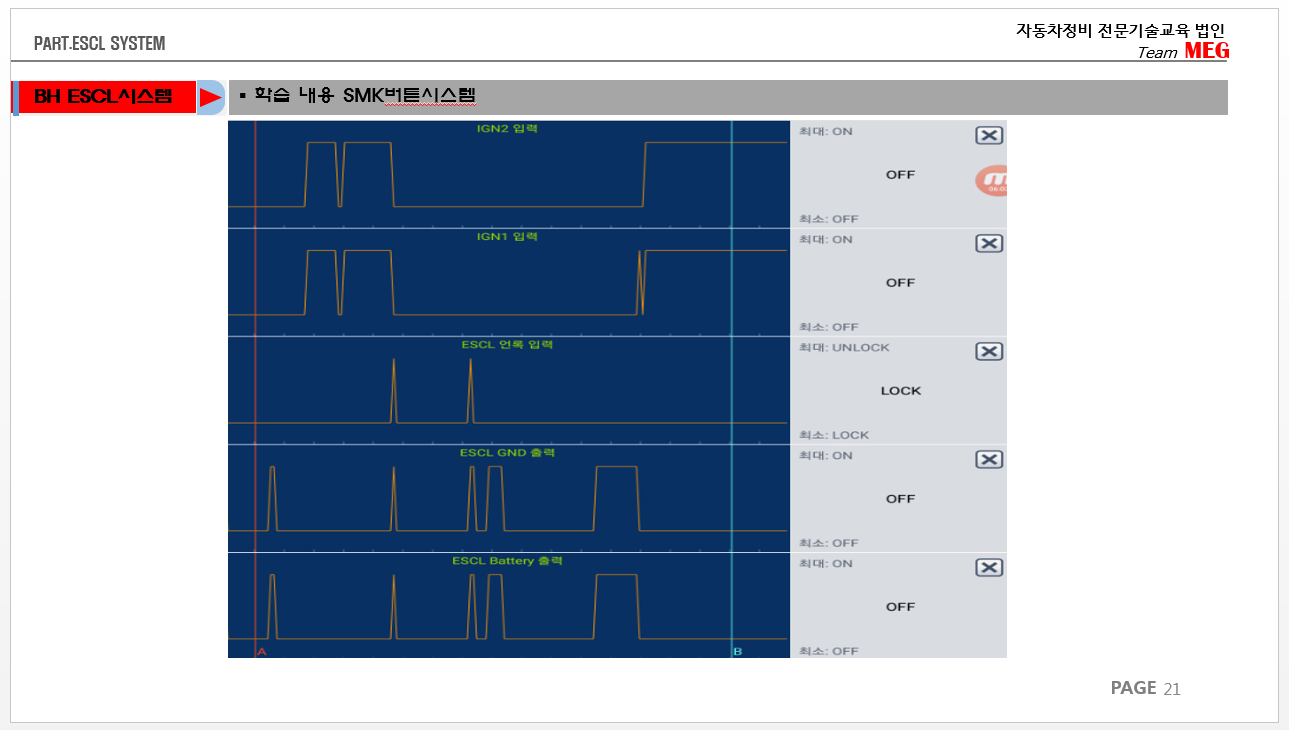1289x730 pixels.
Task: Close the ESCL GND 출력 channel
Action: click(x=988, y=460)
